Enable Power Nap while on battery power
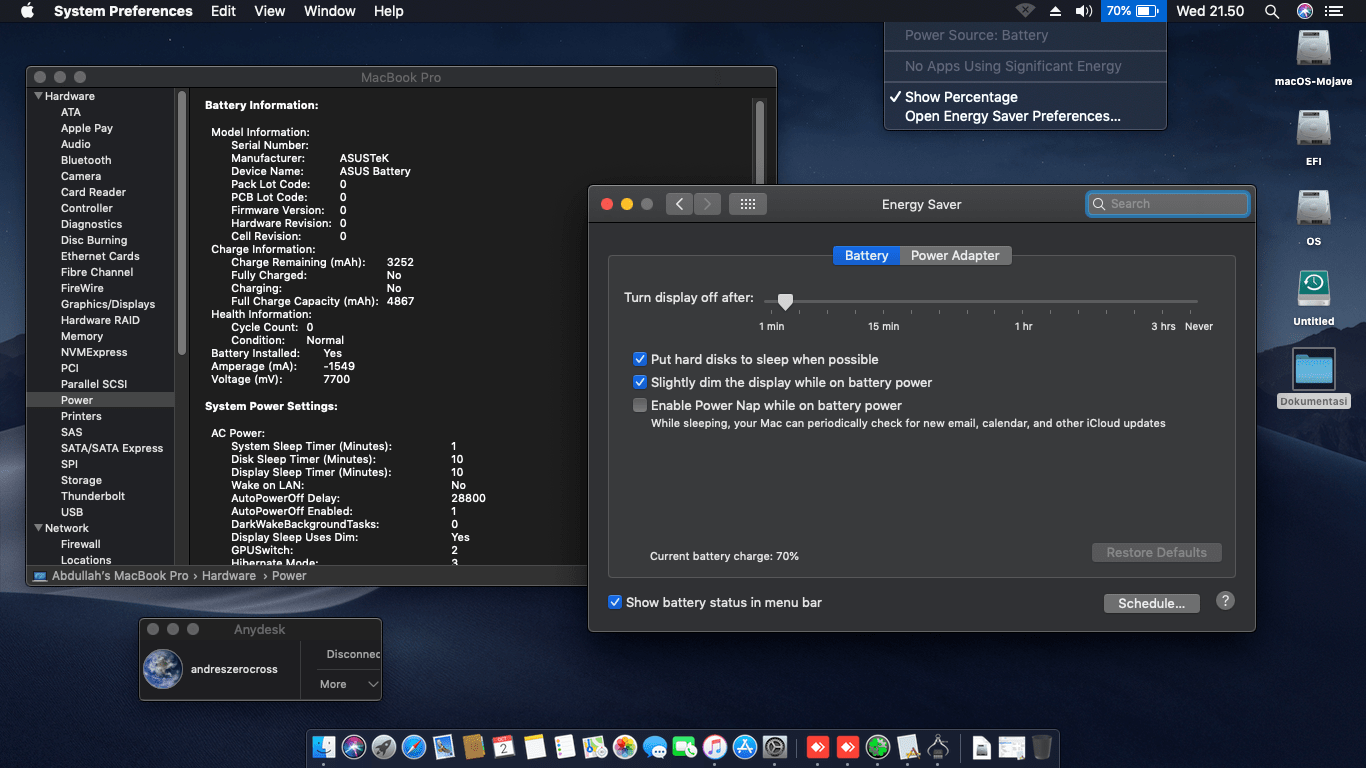The image size is (1366, 768). 640,405
